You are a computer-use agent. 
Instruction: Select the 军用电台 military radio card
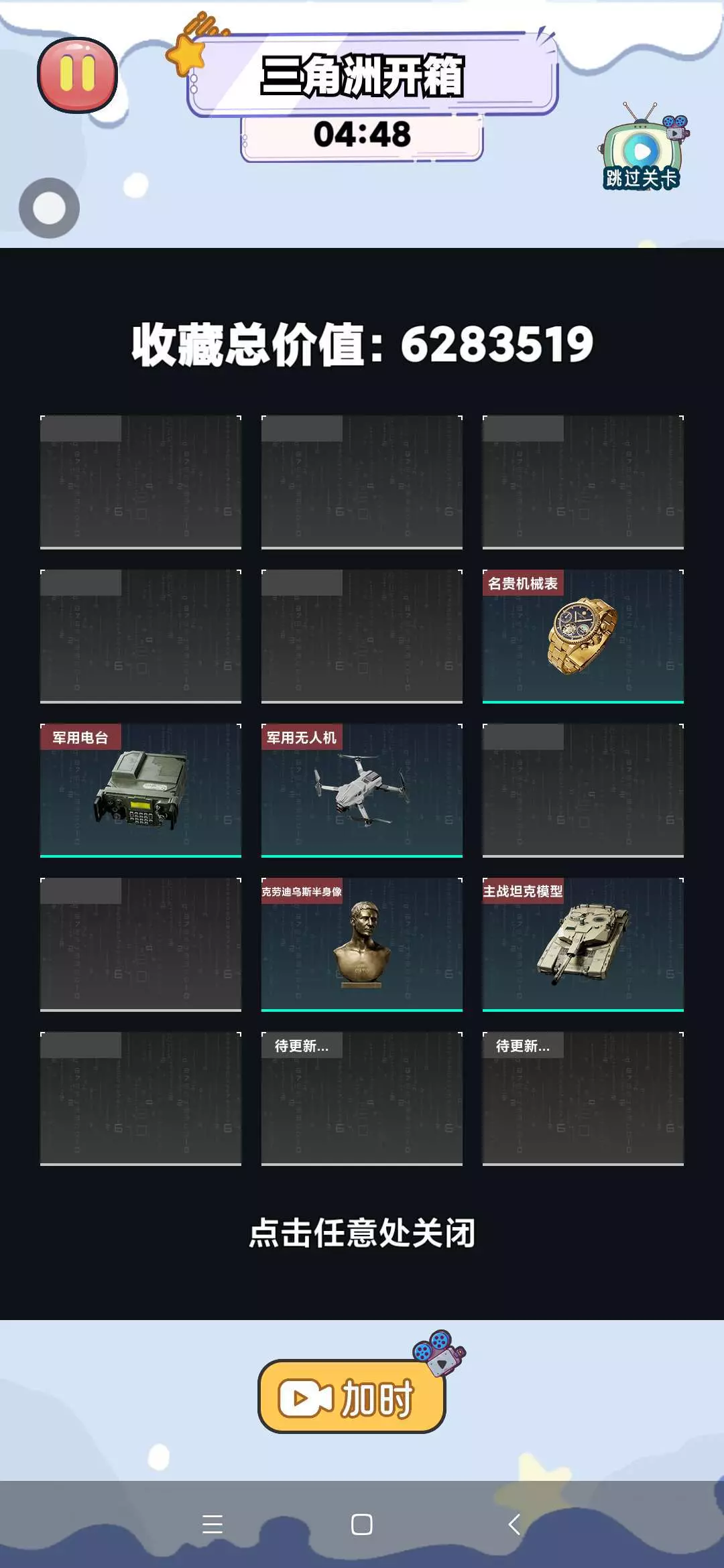(141, 790)
